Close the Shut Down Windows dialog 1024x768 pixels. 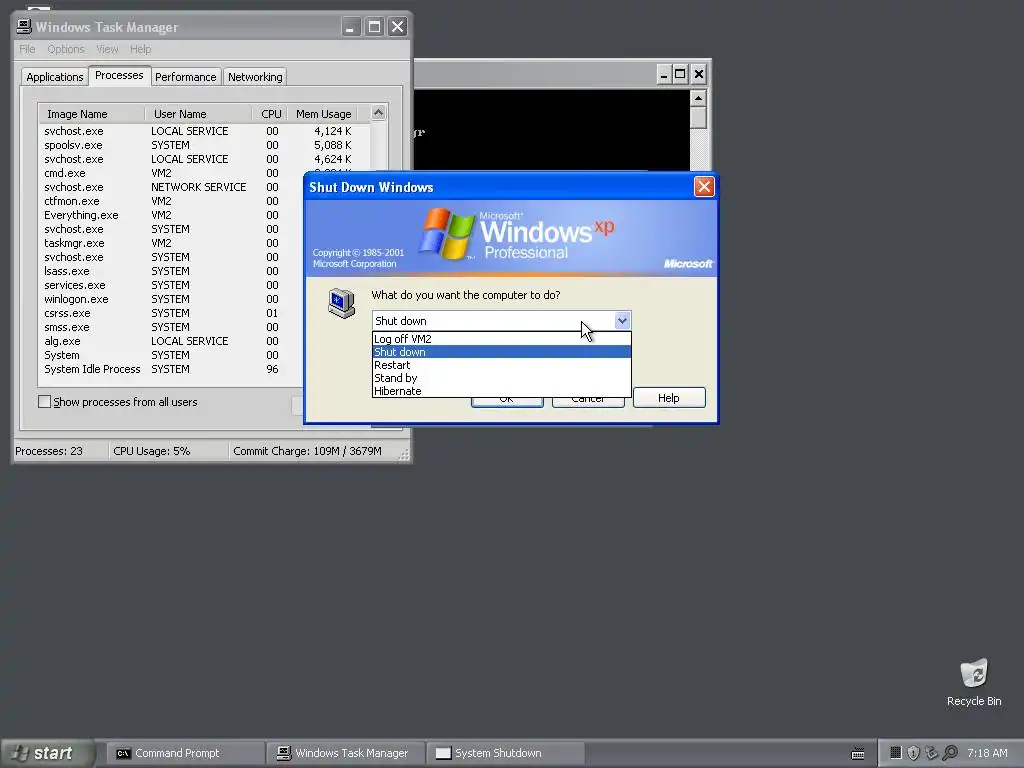704,187
